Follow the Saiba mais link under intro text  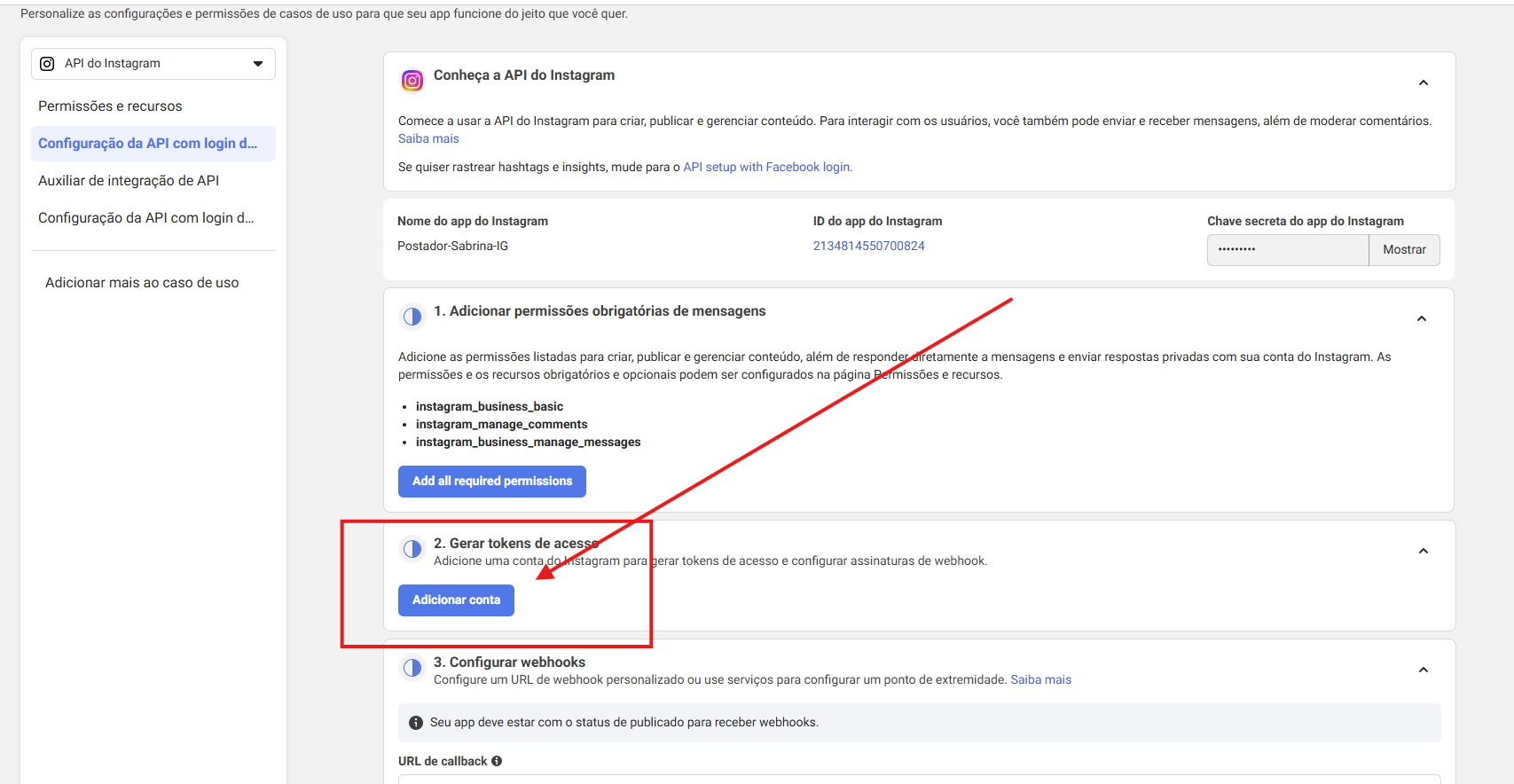428,138
